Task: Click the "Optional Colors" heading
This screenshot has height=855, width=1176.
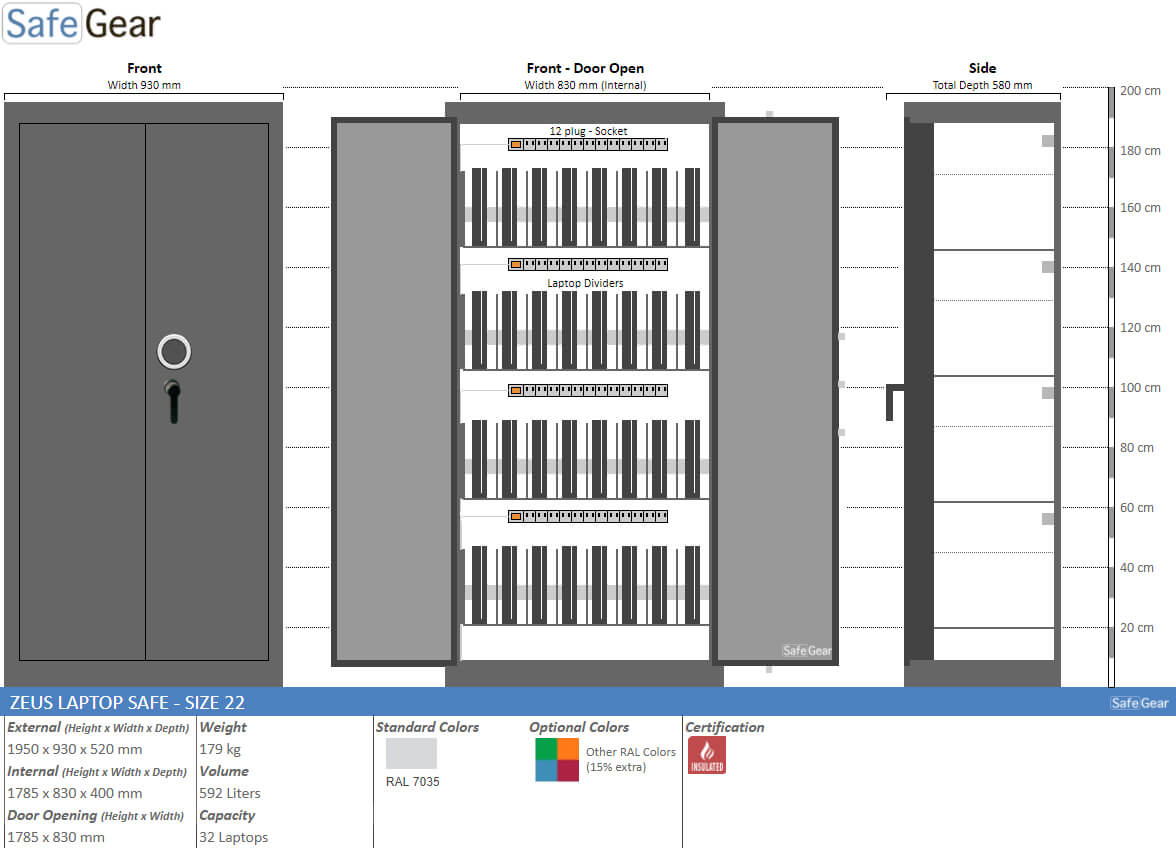Action: click(579, 728)
